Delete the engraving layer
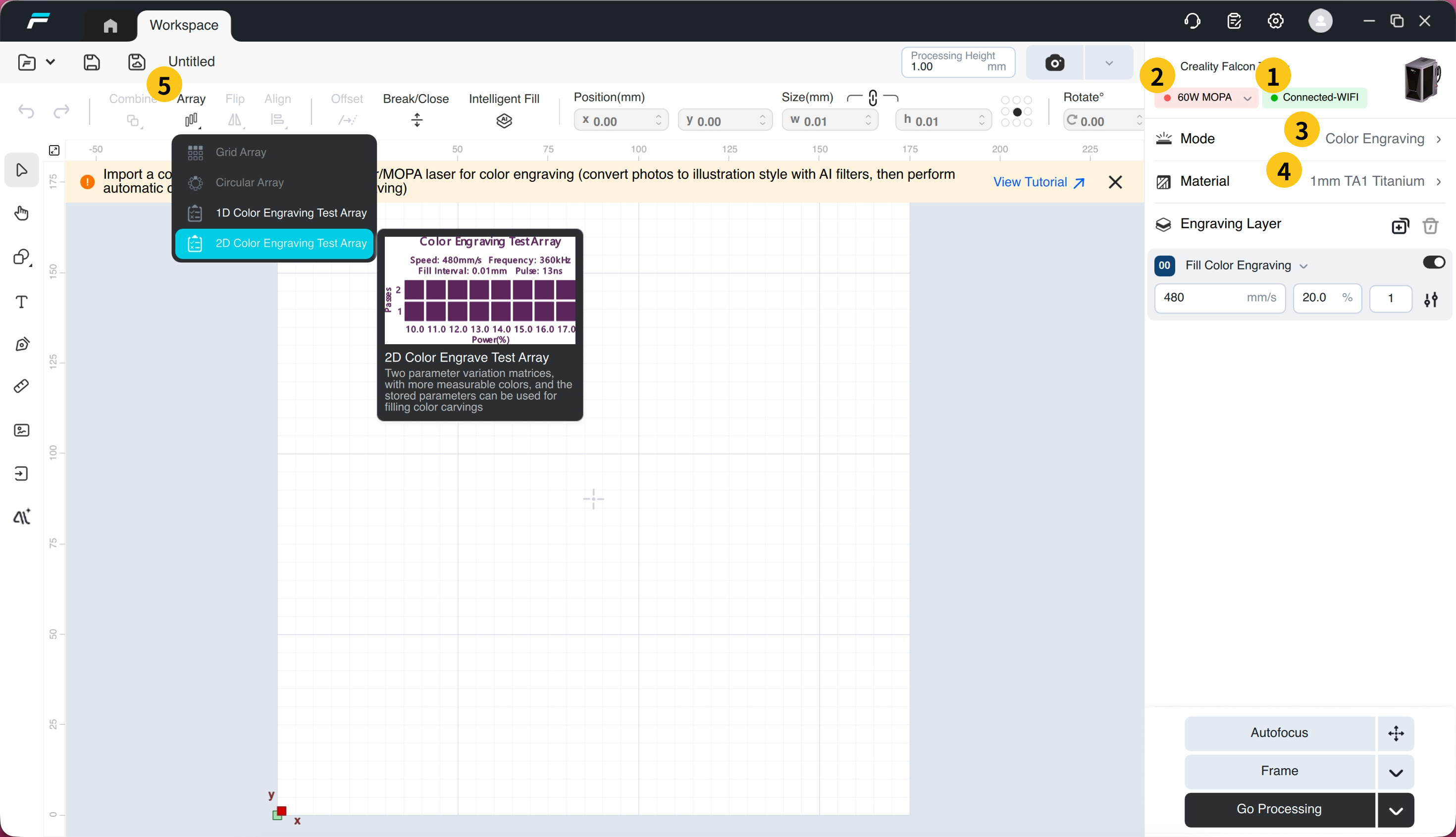This screenshot has height=837, width=1456. (x=1430, y=225)
